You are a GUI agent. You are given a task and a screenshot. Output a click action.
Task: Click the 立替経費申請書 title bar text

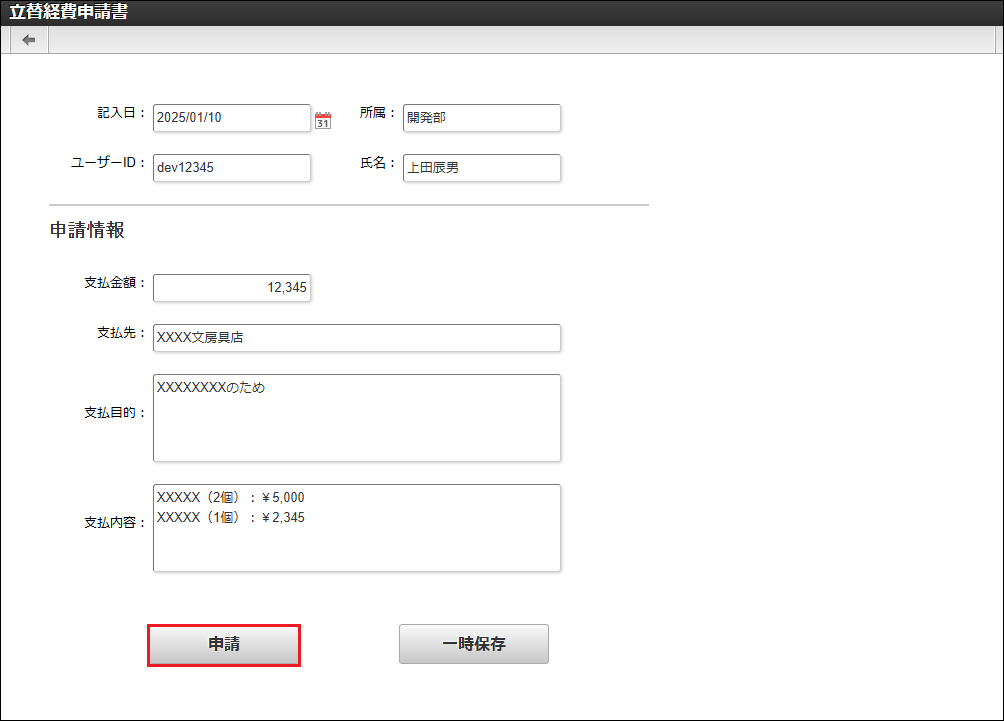coord(68,13)
